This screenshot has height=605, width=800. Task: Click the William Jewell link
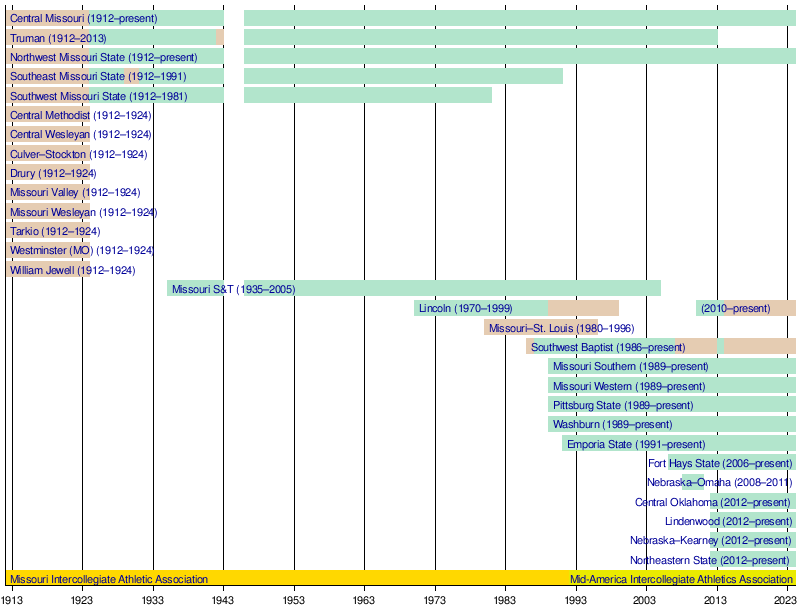click(42, 270)
